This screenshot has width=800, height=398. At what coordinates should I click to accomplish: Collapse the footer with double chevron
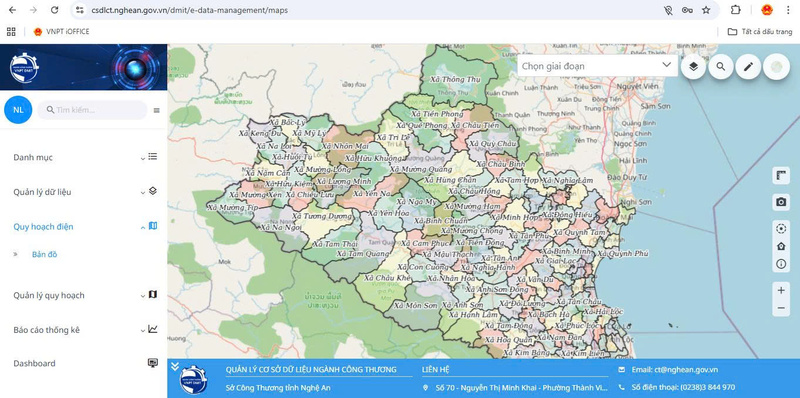(x=175, y=366)
